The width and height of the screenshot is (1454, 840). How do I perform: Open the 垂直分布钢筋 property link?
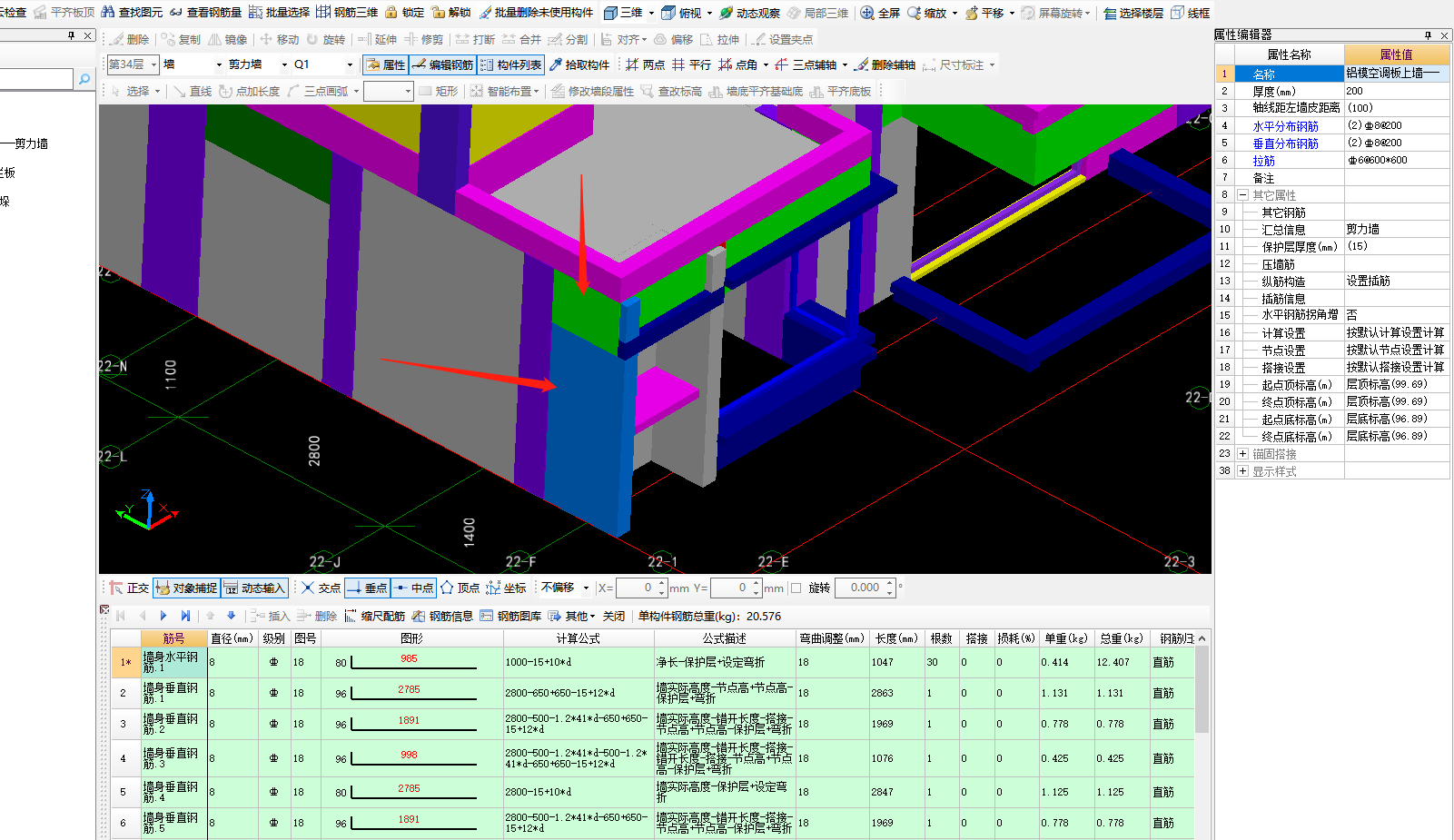point(1285,143)
